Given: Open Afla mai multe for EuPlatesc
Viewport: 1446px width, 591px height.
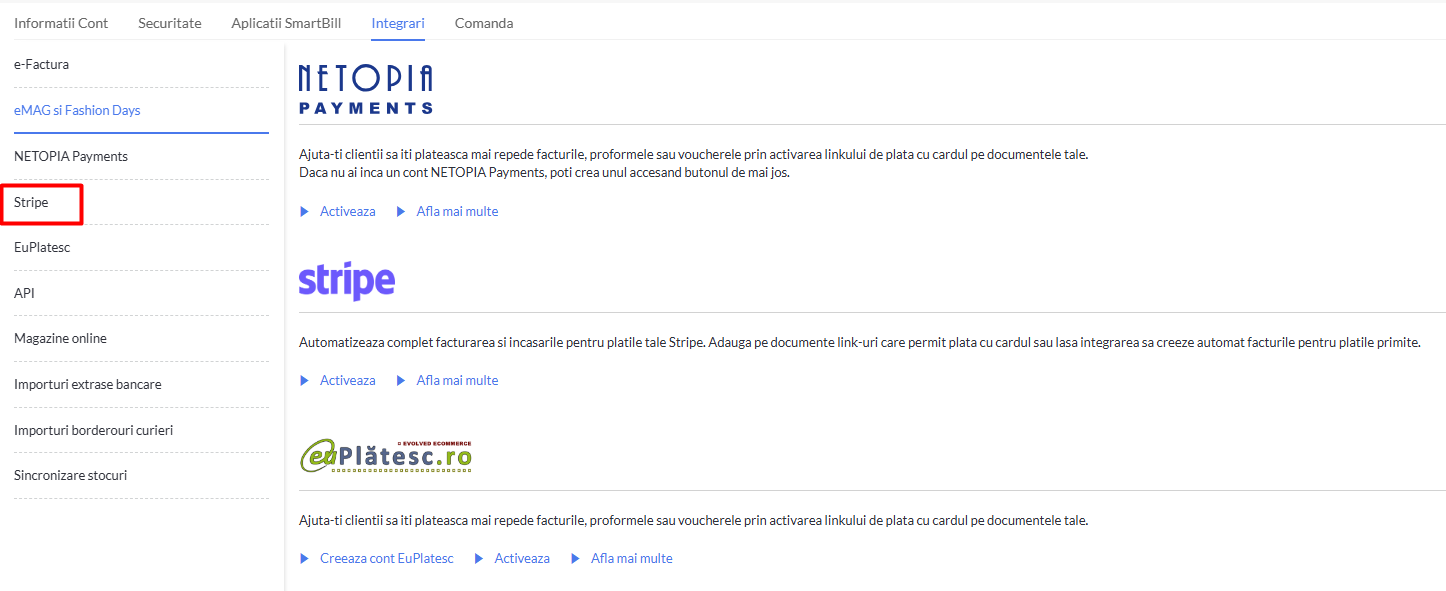Looking at the screenshot, I should click(632, 559).
